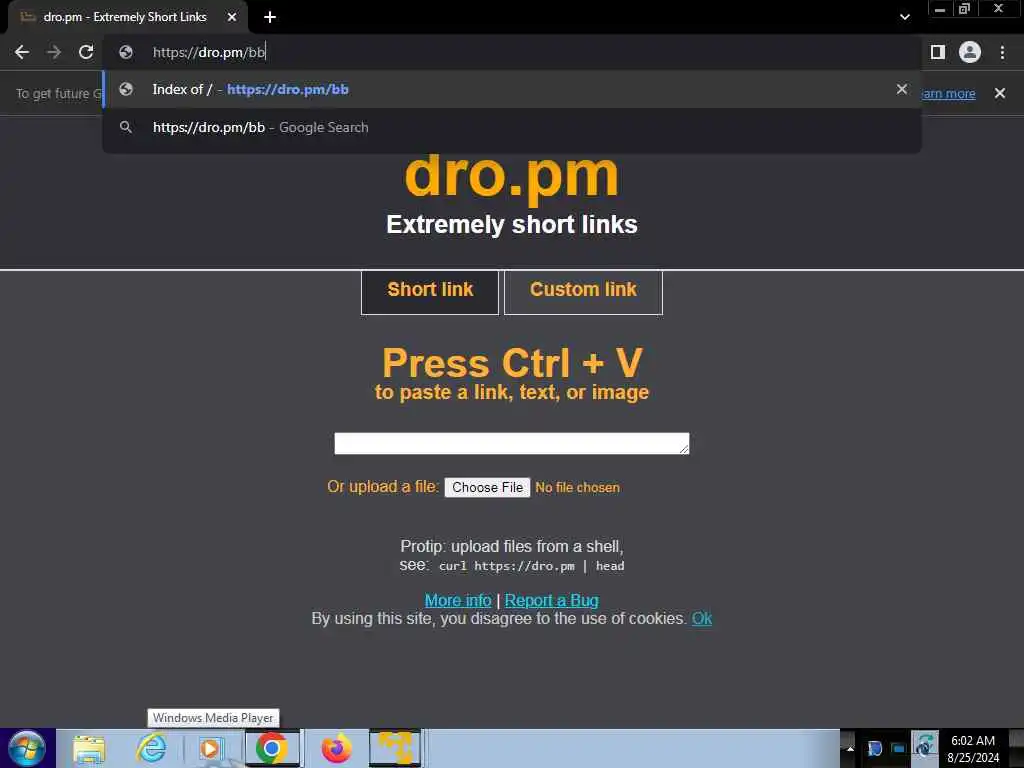The width and height of the screenshot is (1024, 768).
Task: Open the Chrome profile avatar
Action: pos(970,52)
